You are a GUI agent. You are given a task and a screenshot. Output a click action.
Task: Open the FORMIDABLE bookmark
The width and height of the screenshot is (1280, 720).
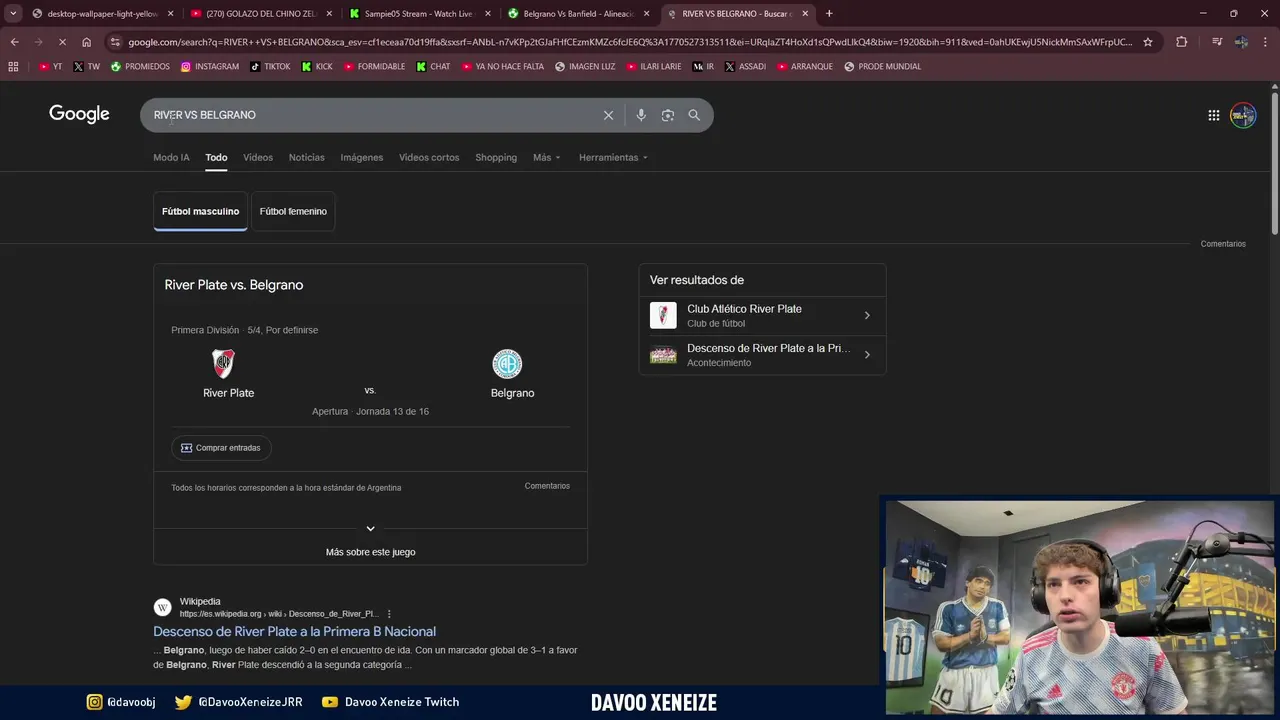[374, 67]
